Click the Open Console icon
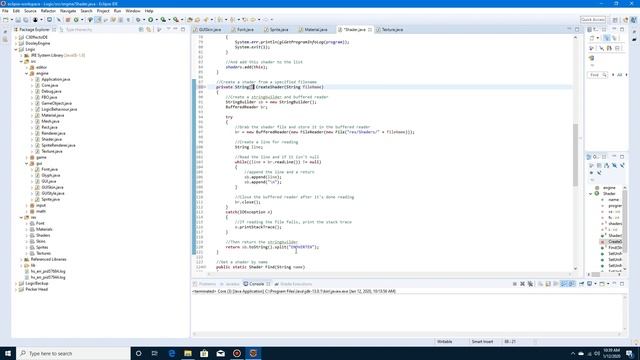The height and width of the screenshot is (360, 640). click(602, 284)
